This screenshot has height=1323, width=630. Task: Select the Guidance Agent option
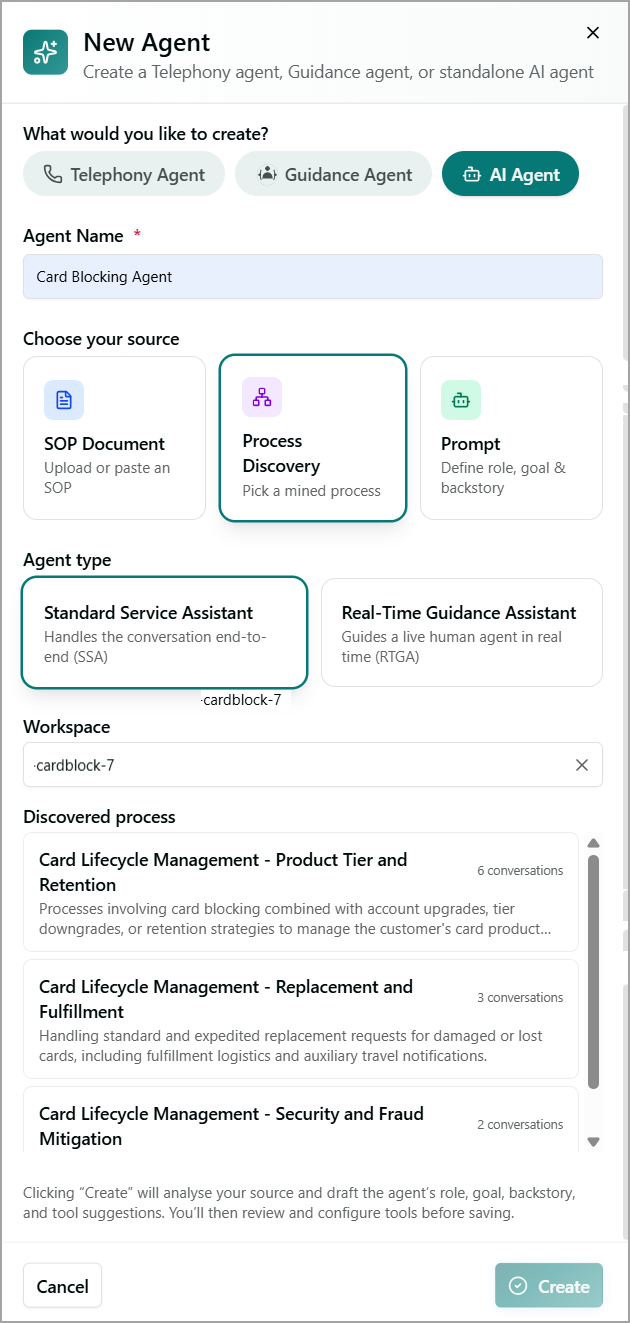coord(333,174)
